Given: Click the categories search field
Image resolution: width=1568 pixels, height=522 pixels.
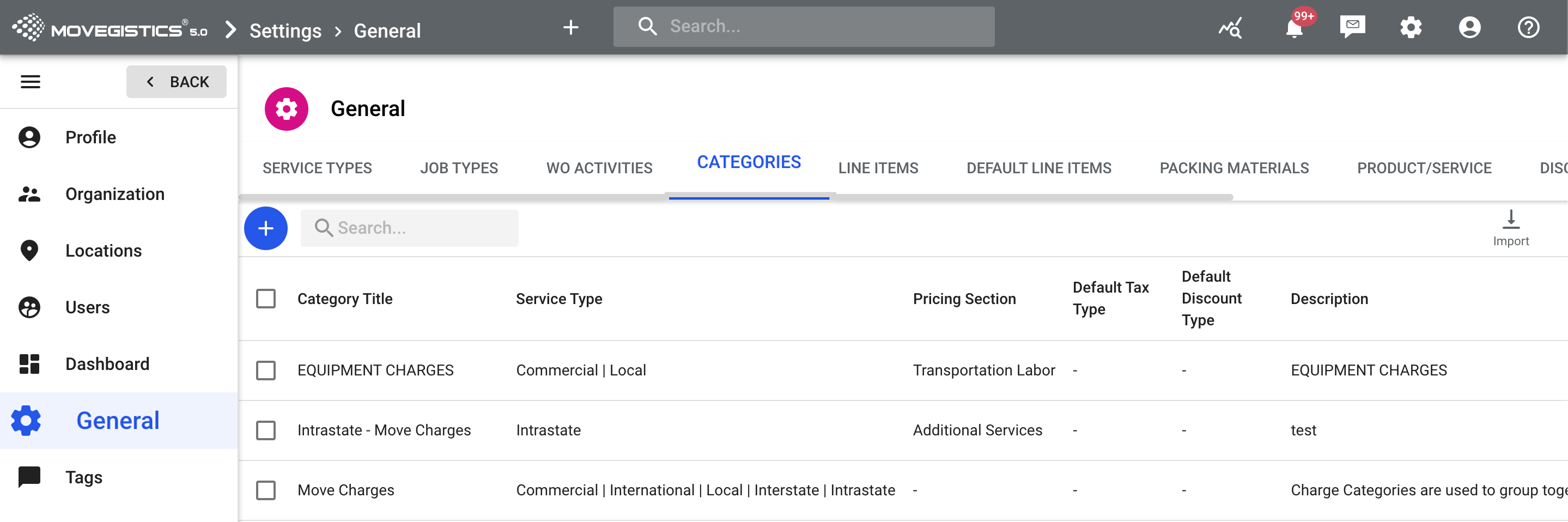Looking at the screenshot, I should (x=410, y=228).
